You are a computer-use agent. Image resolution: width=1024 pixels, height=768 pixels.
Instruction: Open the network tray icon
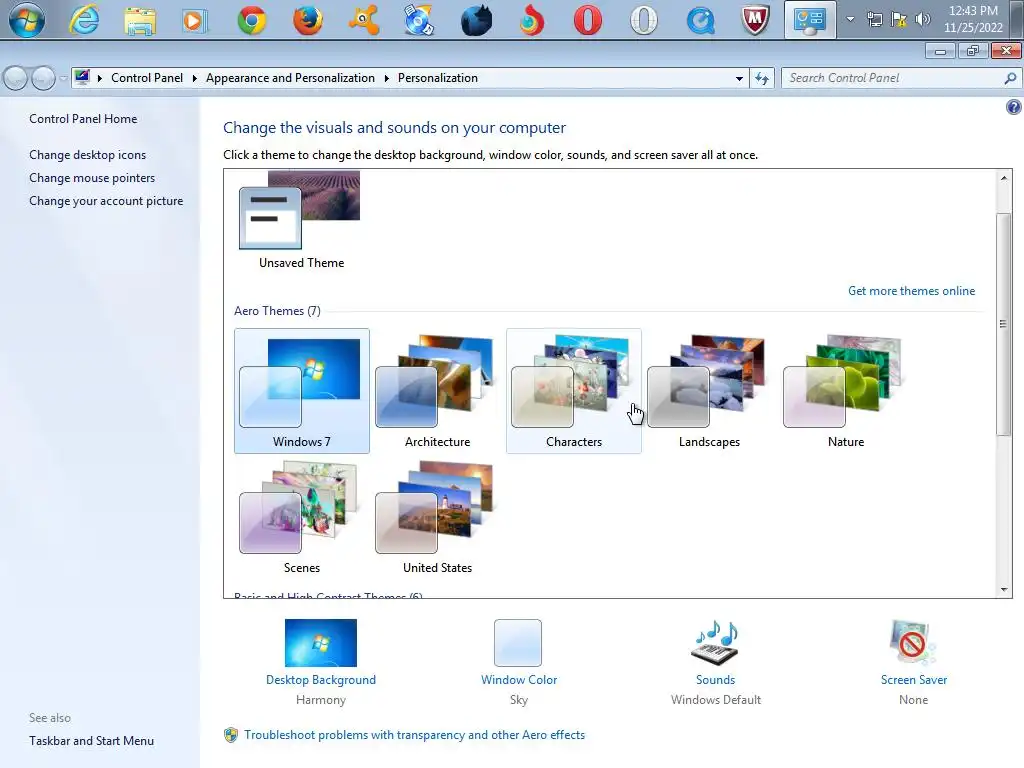pos(874,19)
